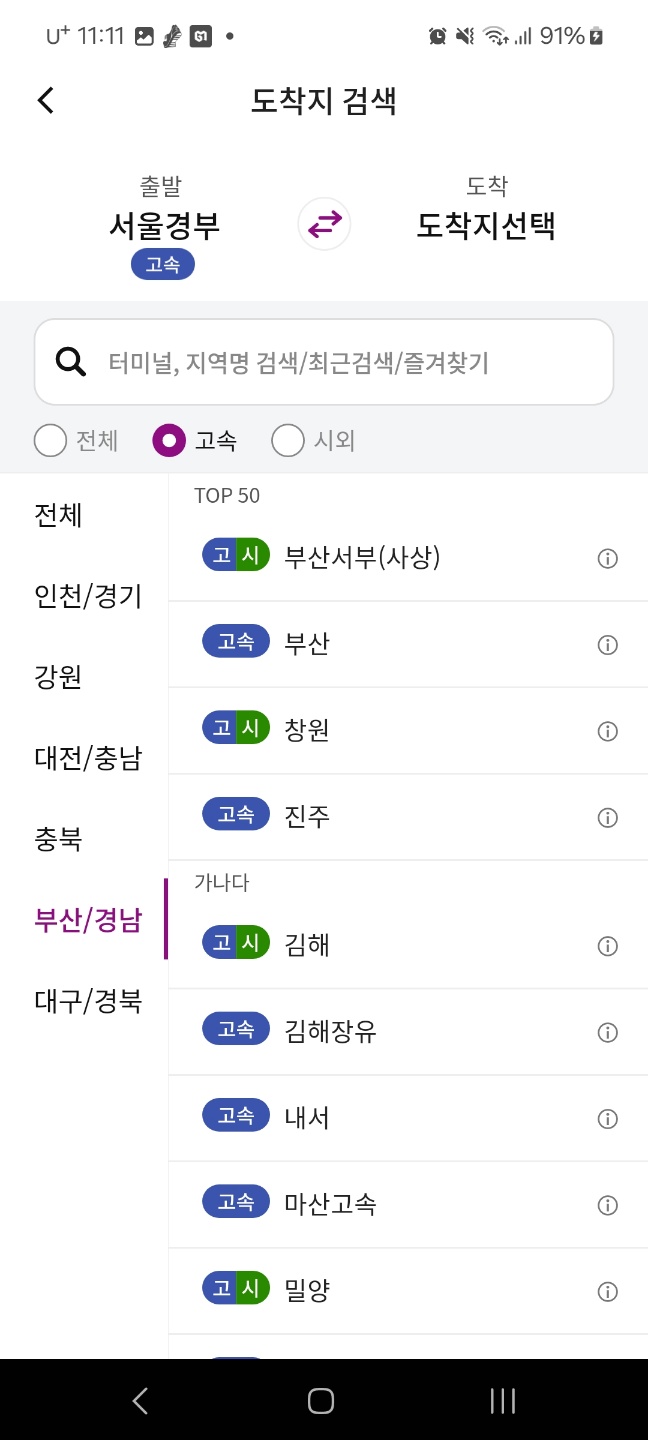Tap the terminal search input field
Screen dimensions: 648x1440
pos(324,361)
